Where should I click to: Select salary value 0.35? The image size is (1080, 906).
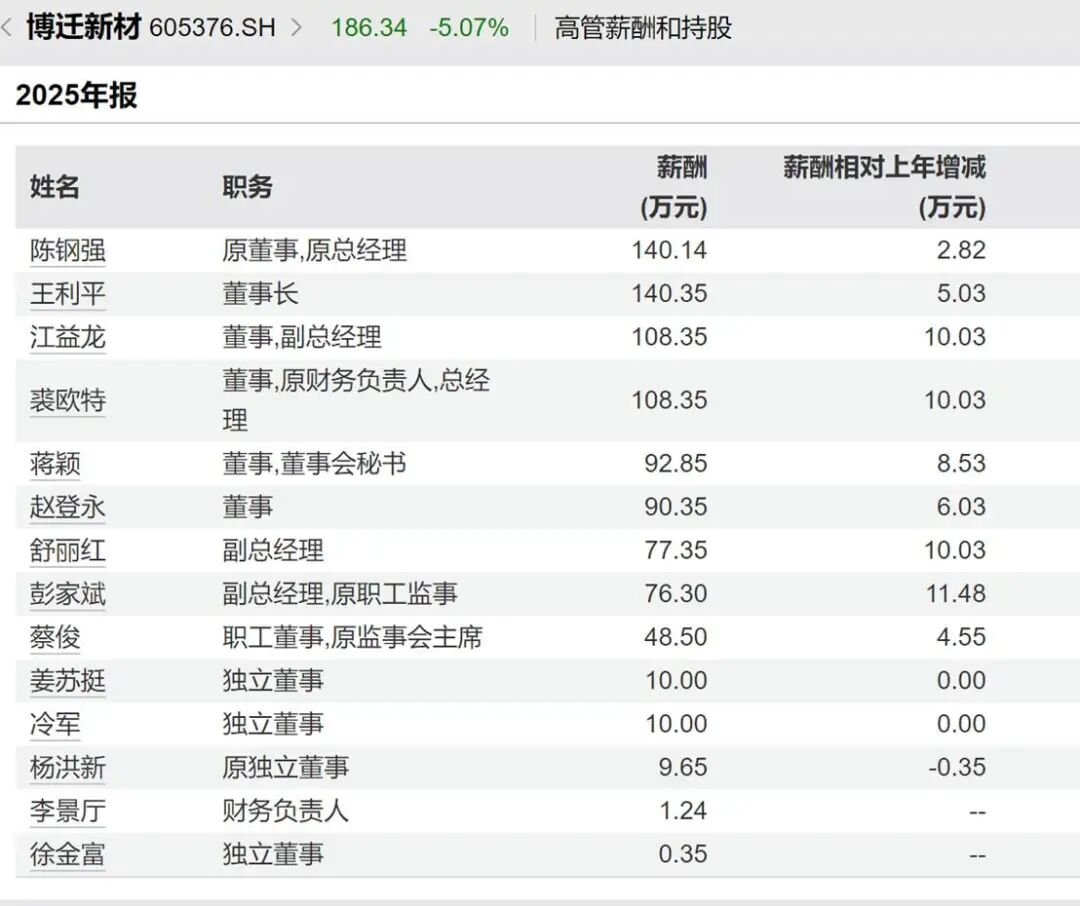coord(683,854)
